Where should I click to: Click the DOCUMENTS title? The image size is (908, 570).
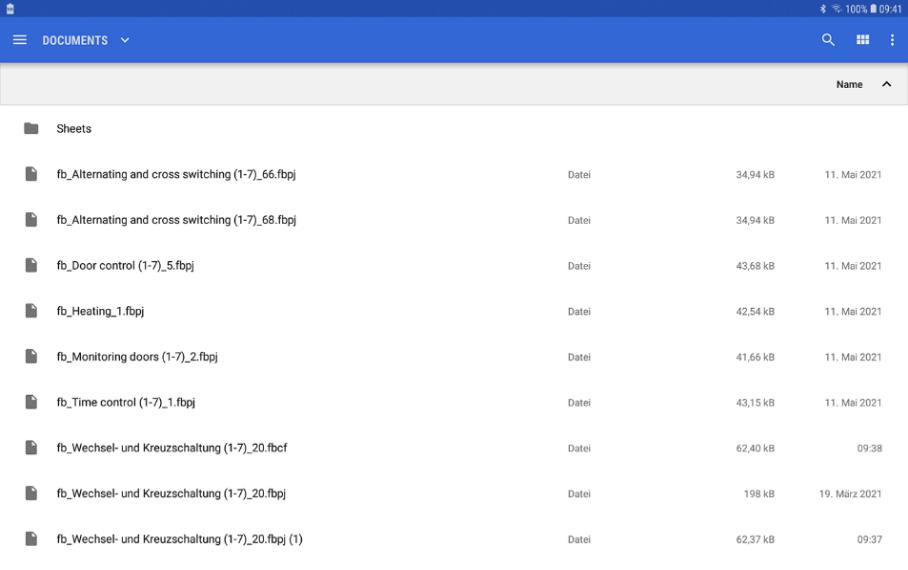point(75,41)
